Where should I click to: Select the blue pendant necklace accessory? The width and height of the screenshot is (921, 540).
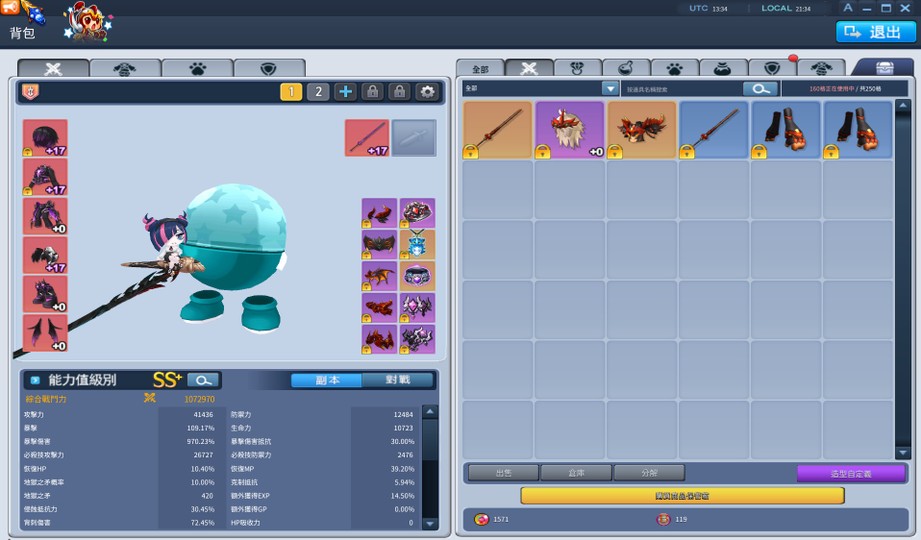[418, 244]
